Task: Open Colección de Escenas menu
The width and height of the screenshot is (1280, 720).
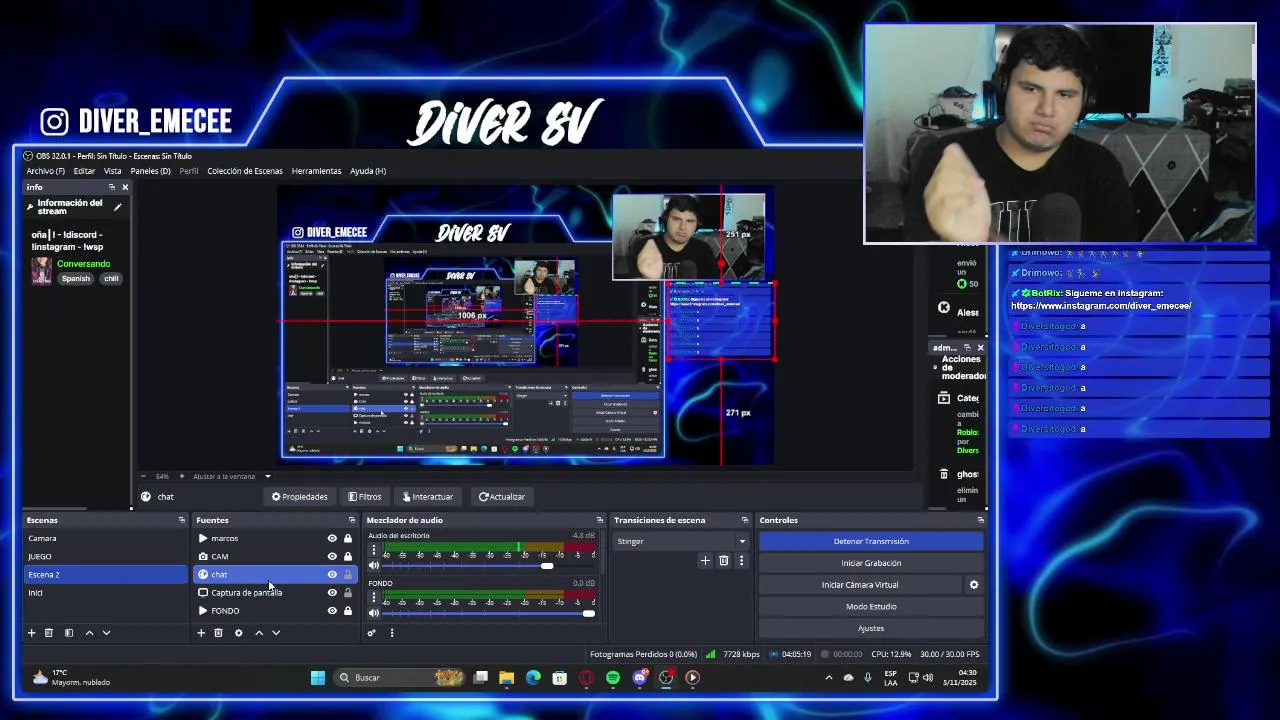Action: pyautogui.click(x=245, y=171)
